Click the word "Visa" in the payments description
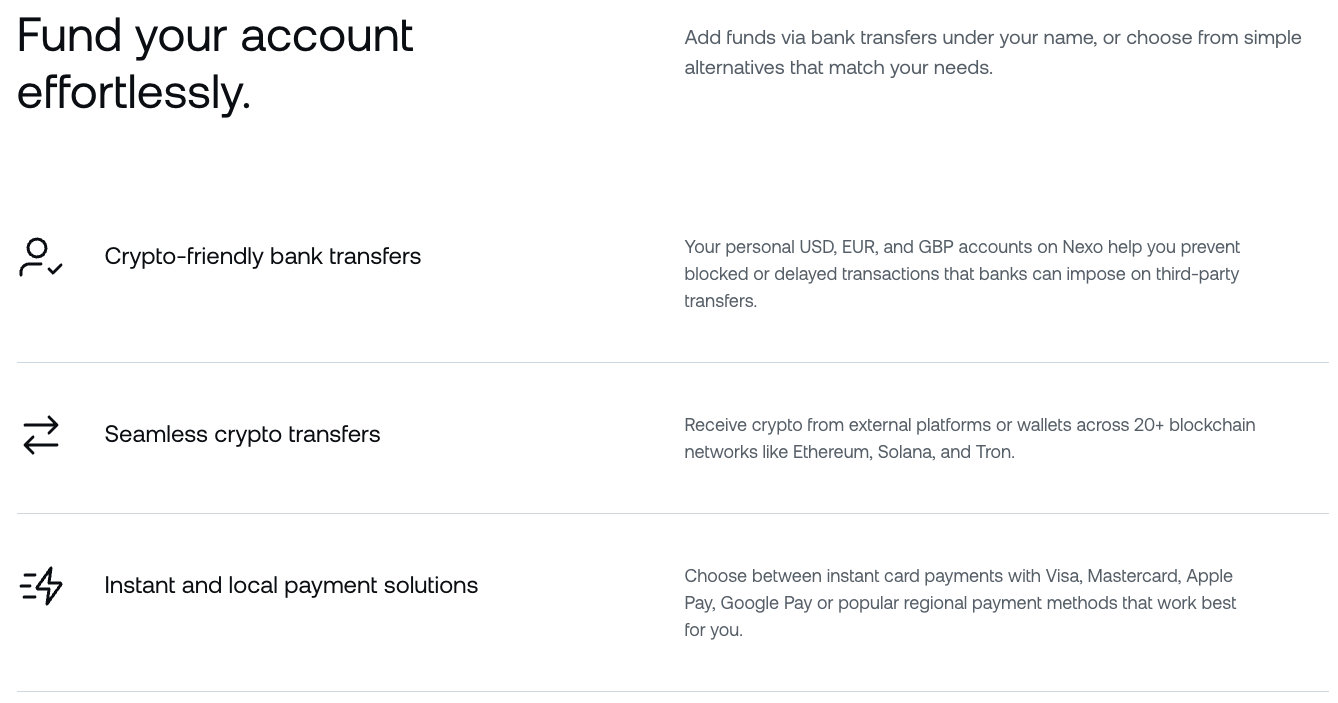This screenshot has height=703, width=1338. click(1063, 576)
